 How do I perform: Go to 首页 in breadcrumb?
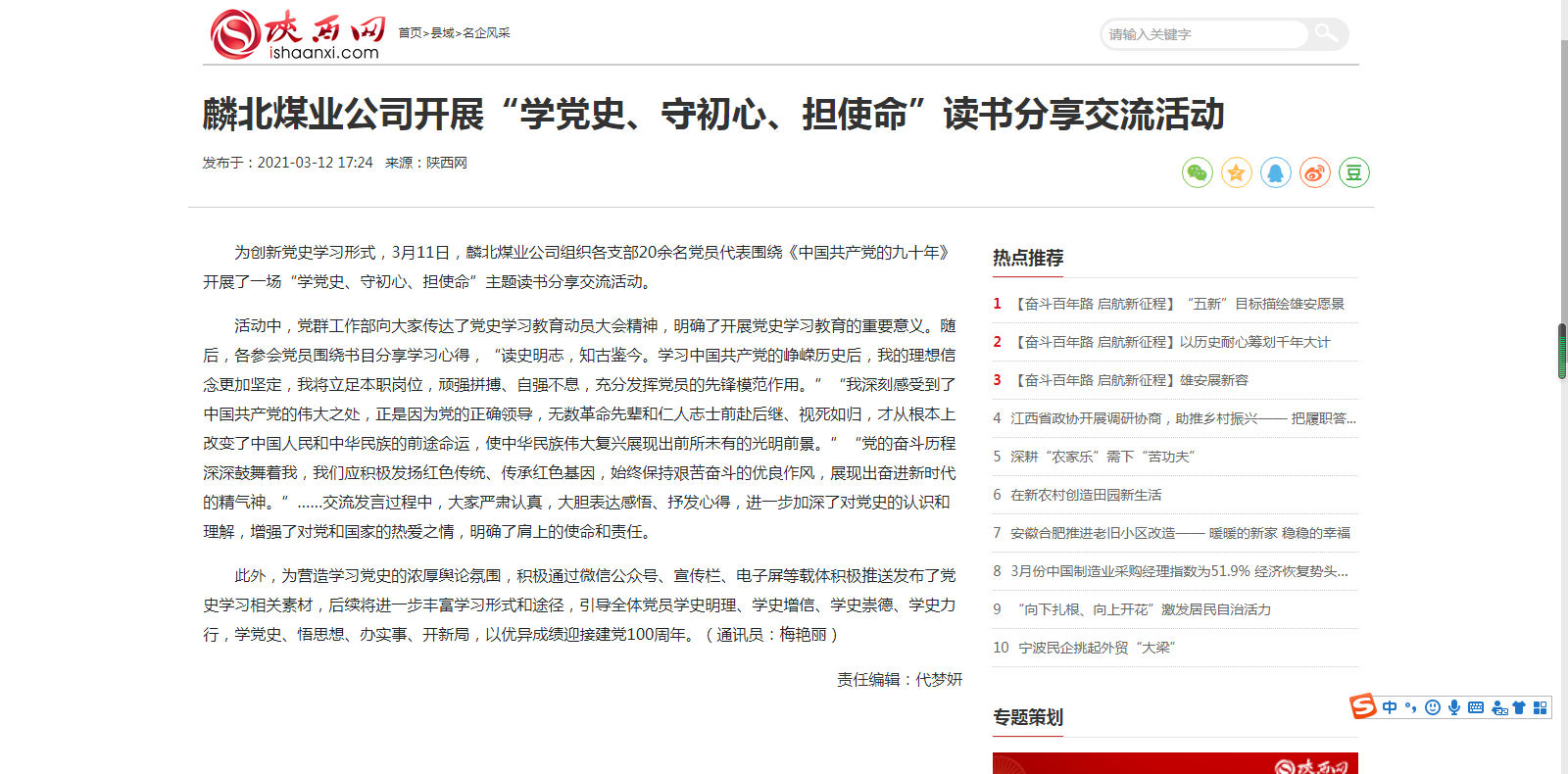(x=410, y=33)
